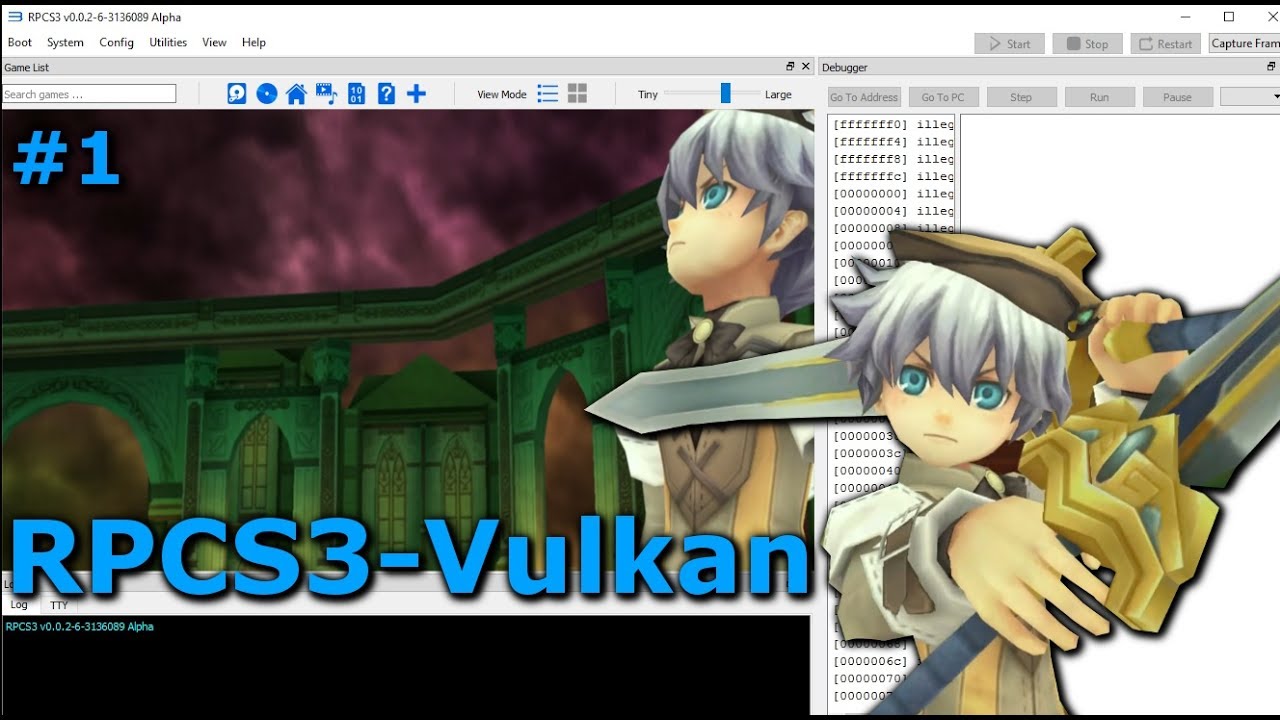The image size is (1280, 720).
Task: Click the Go To Address button
Action: (865, 97)
